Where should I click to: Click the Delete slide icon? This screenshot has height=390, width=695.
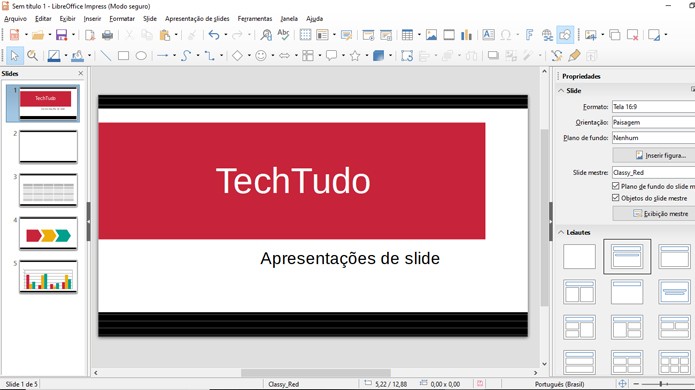point(633,35)
